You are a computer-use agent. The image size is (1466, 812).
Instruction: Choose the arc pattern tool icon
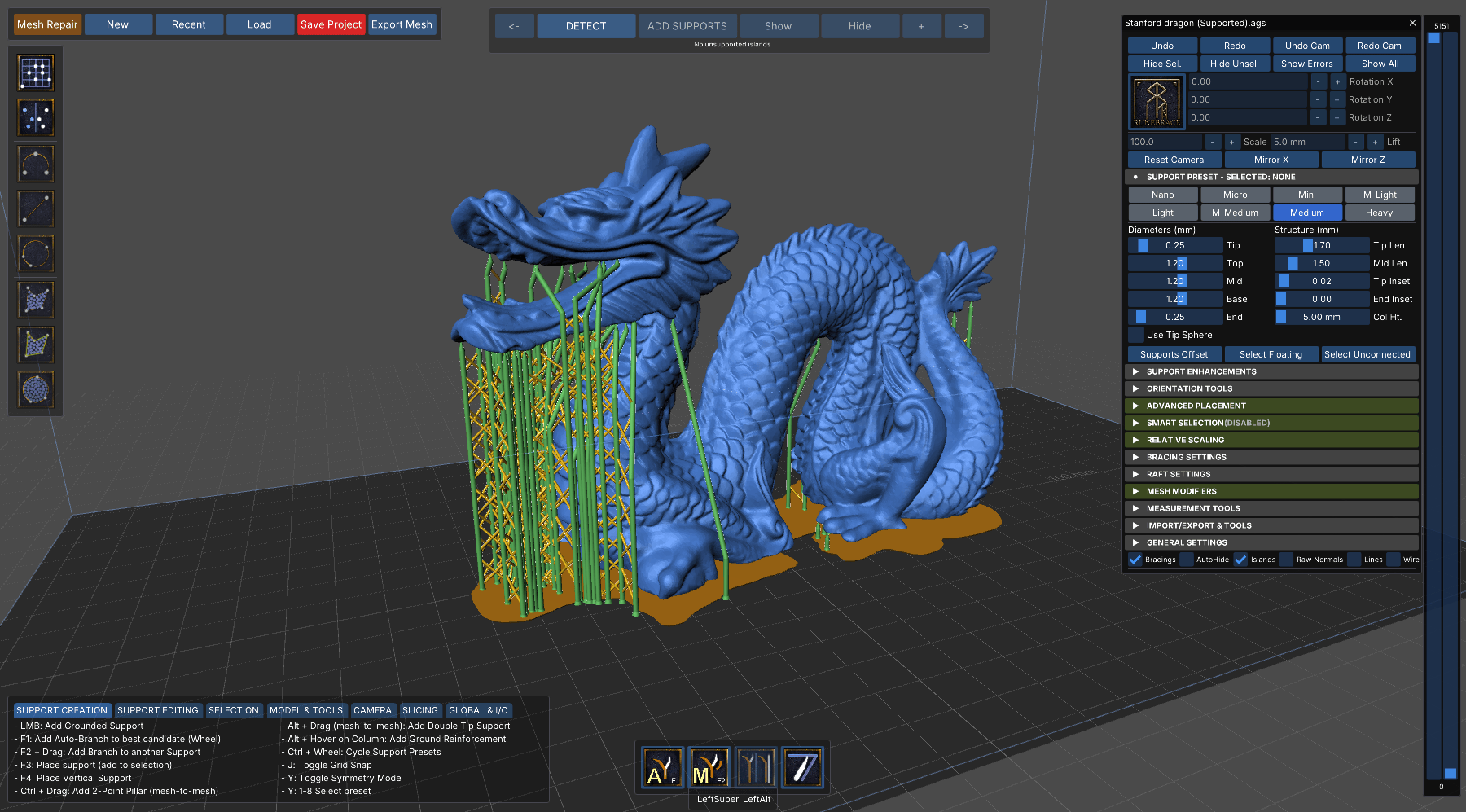click(x=36, y=165)
